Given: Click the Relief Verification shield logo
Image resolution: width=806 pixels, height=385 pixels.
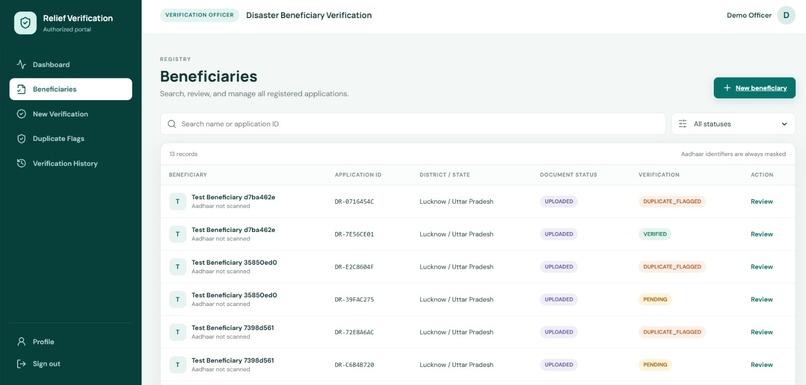Looking at the screenshot, I should (x=25, y=23).
